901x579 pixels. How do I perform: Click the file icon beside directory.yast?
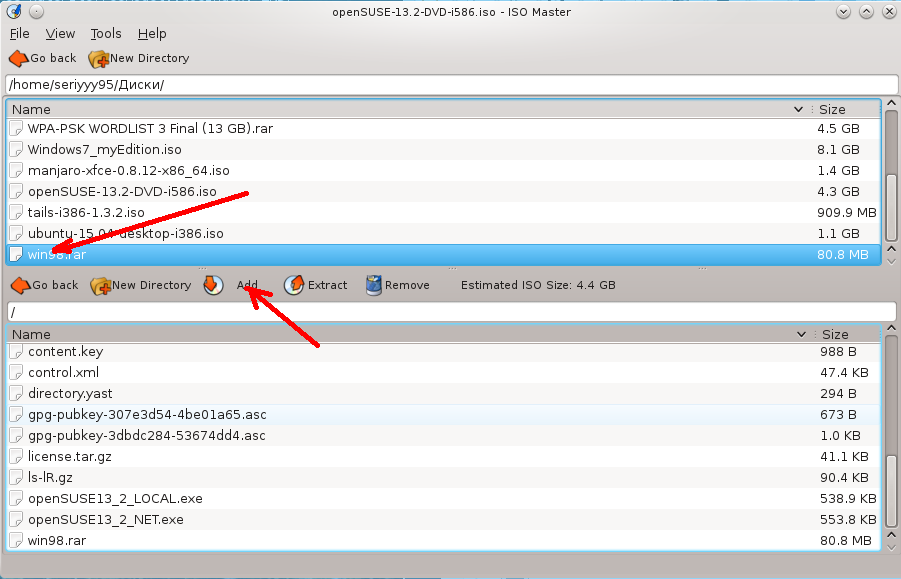pos(16,393)
